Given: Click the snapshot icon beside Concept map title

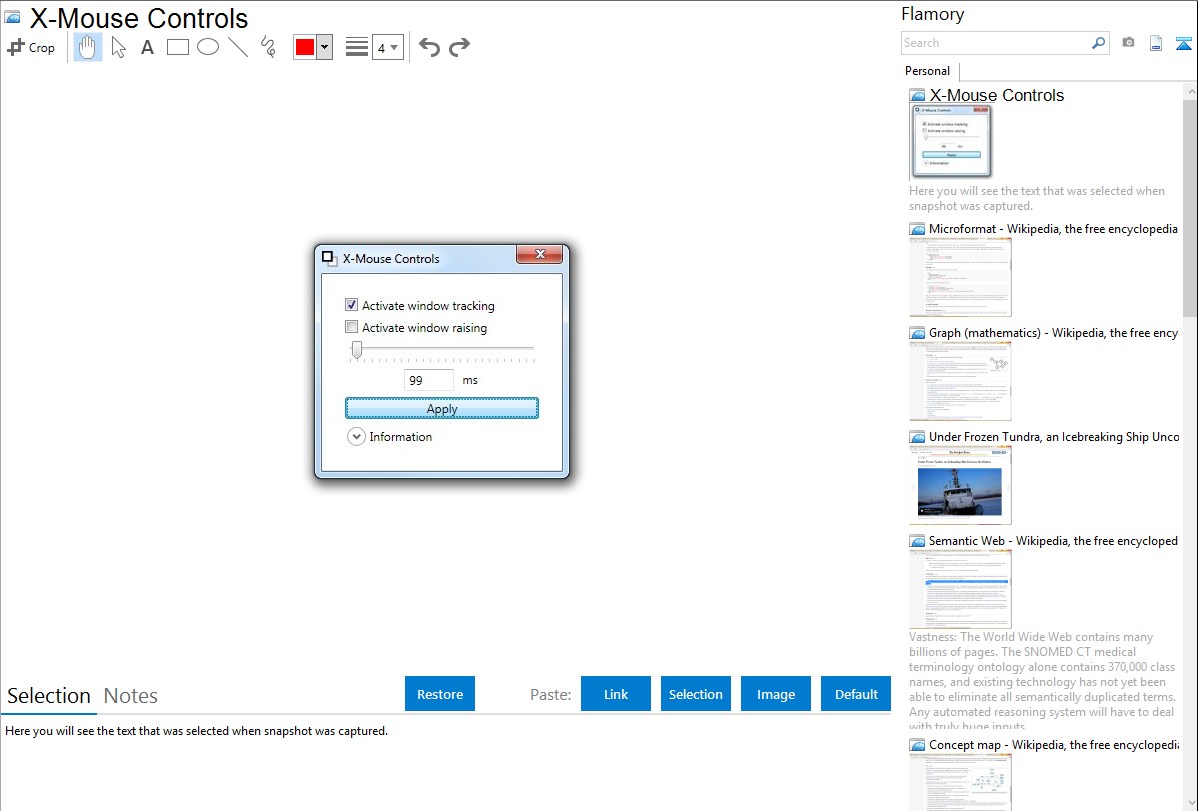Looking at the screenshot, I should (918, 745).
